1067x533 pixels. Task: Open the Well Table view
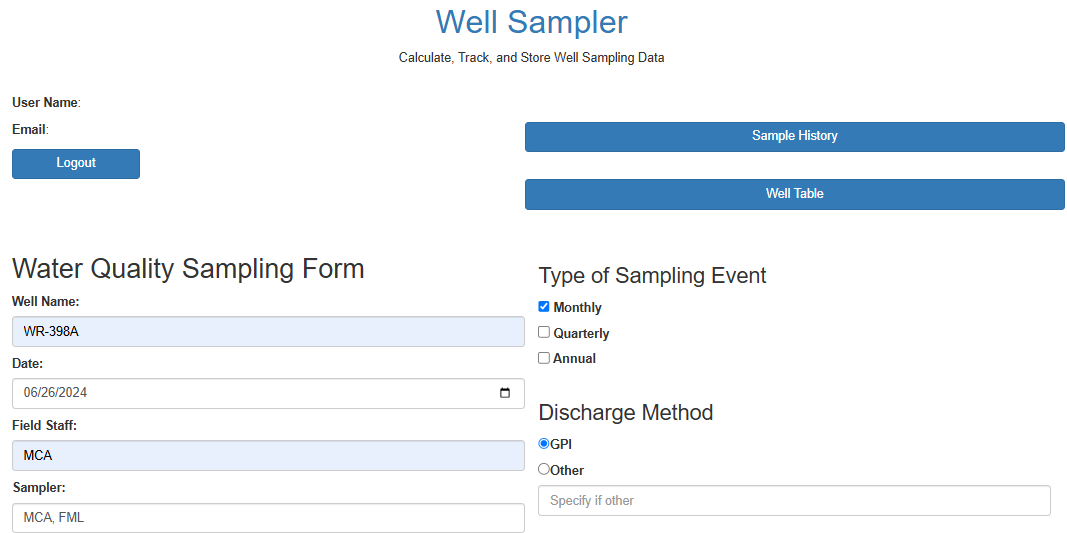794,195
